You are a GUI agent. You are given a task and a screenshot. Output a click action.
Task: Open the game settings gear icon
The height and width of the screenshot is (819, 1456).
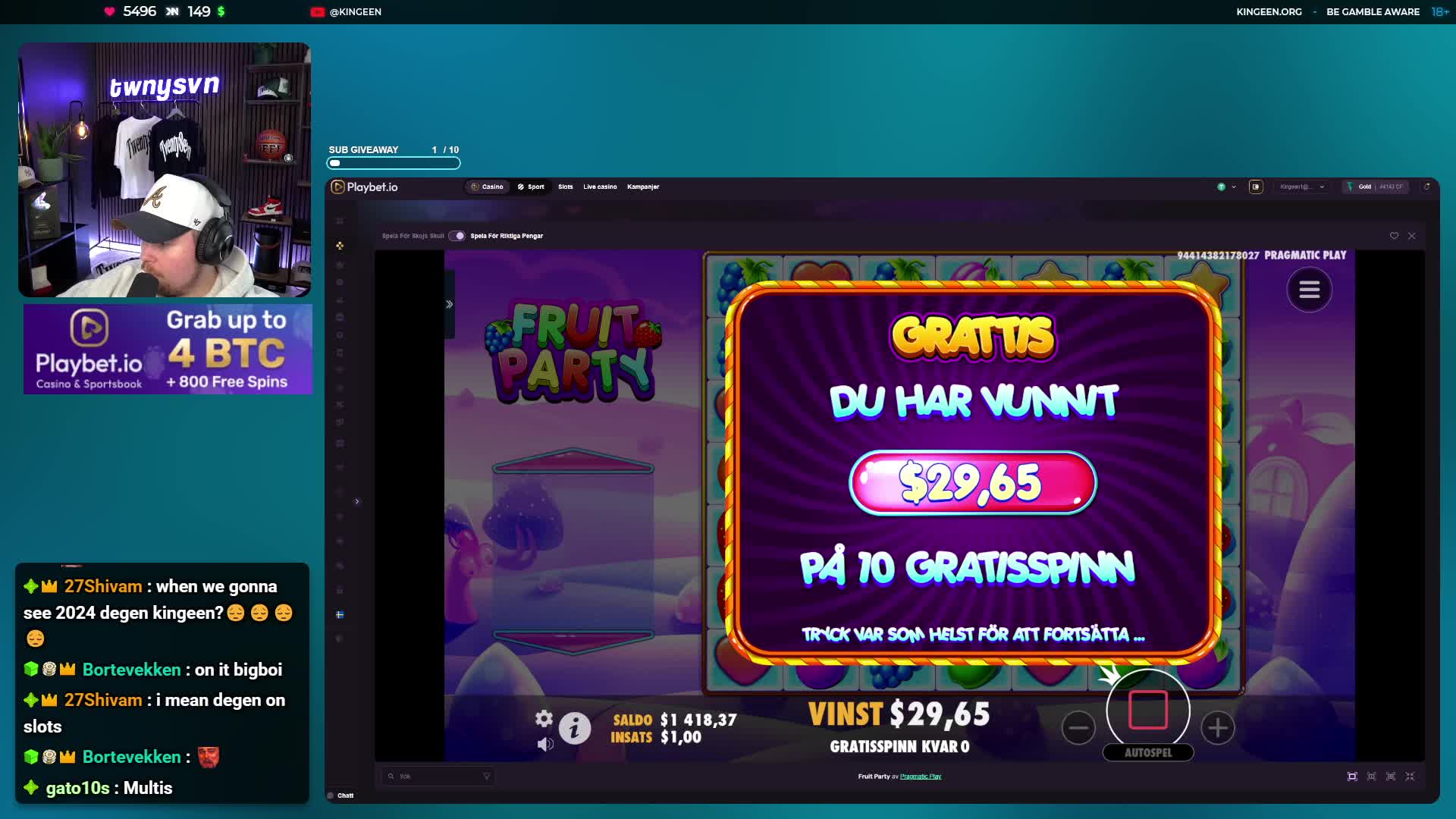(544, 718)
